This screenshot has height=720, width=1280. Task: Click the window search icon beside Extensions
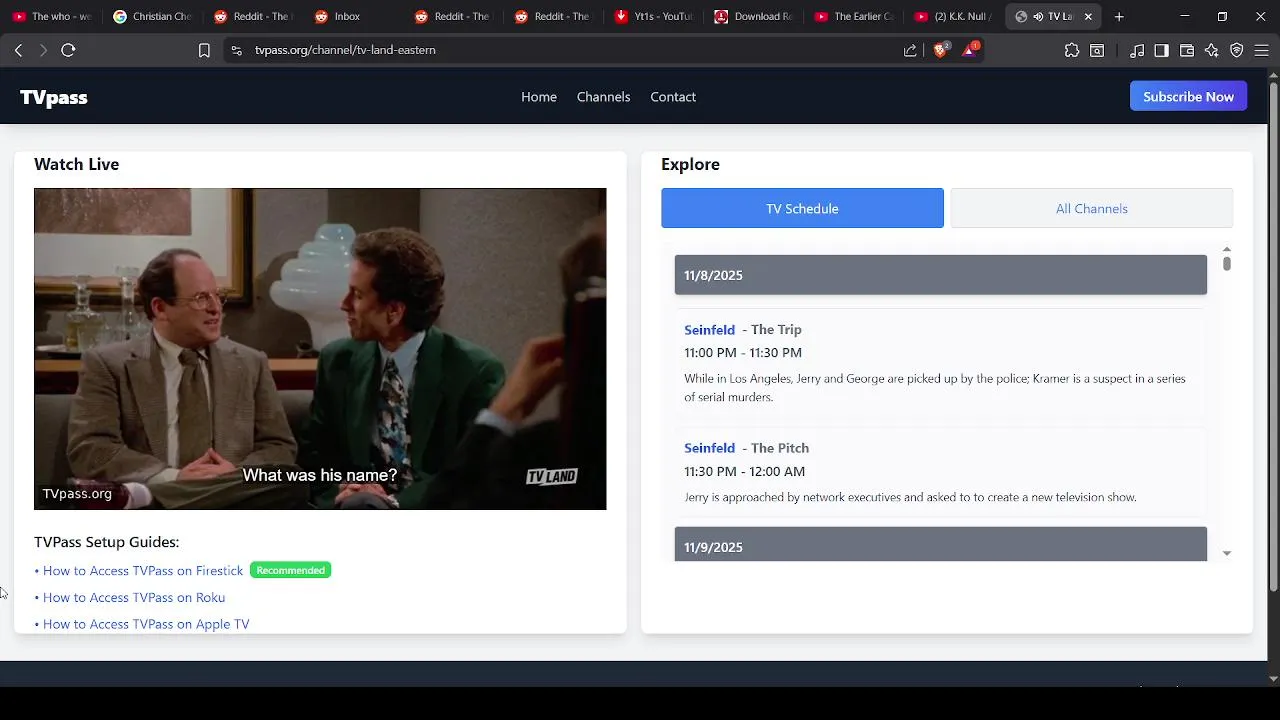pos(1097,50)
